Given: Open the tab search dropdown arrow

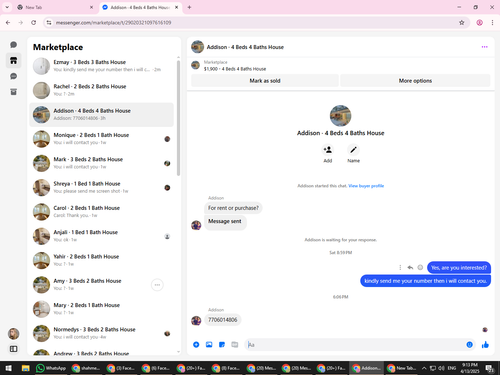Looking at the screenshot, I should coord(7,7).
